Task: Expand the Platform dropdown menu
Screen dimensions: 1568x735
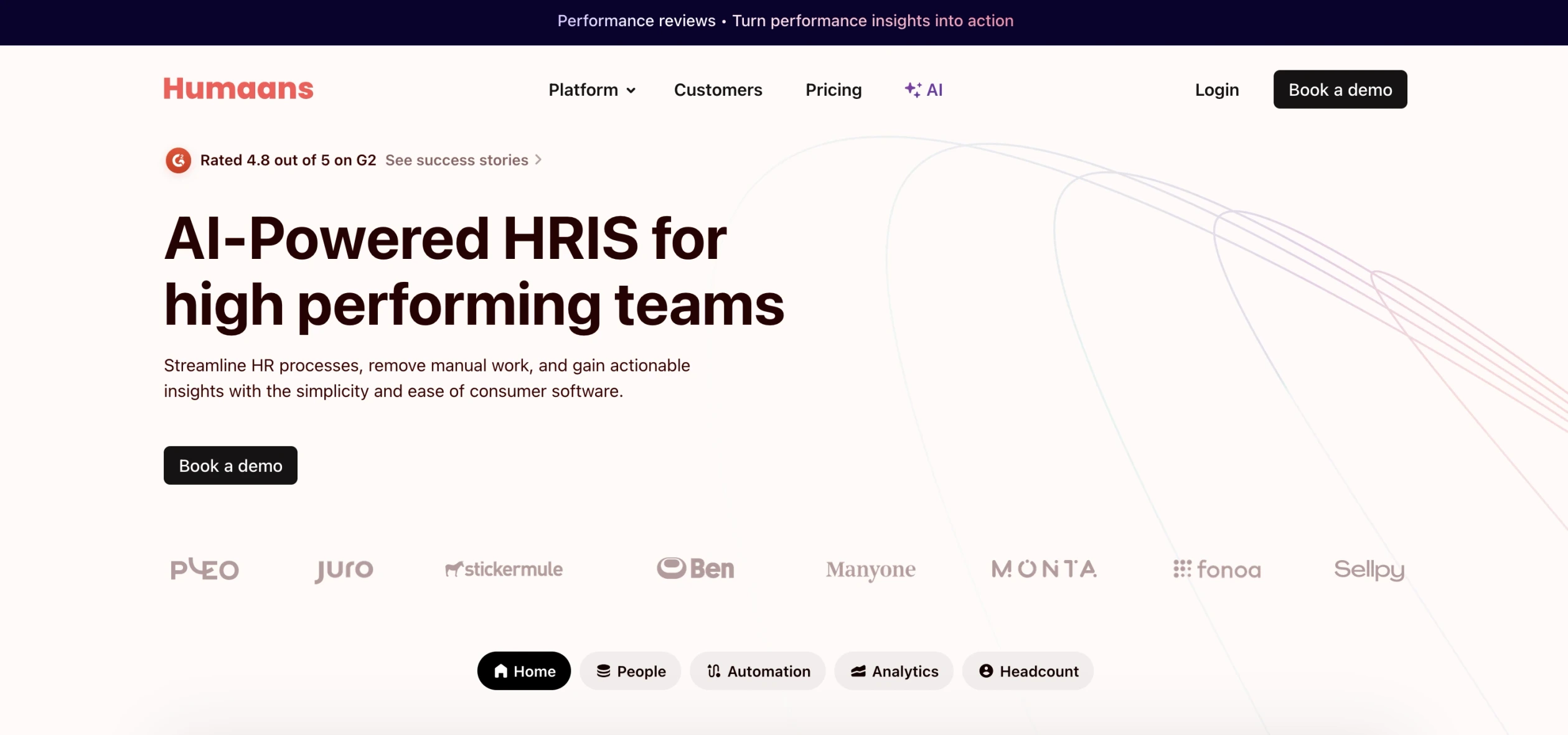Action: point(592,90)
